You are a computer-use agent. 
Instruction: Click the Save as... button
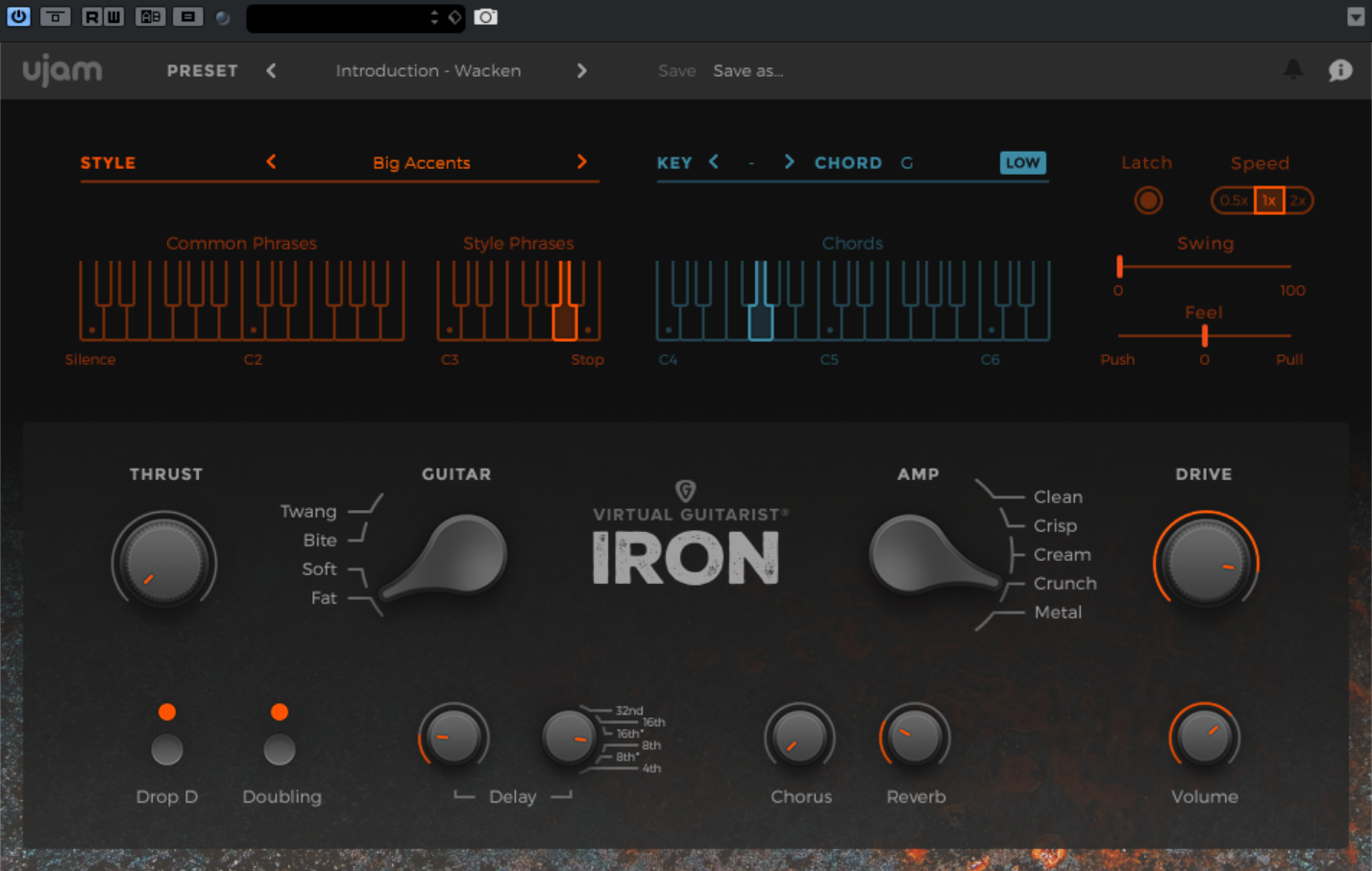(747, 70)
